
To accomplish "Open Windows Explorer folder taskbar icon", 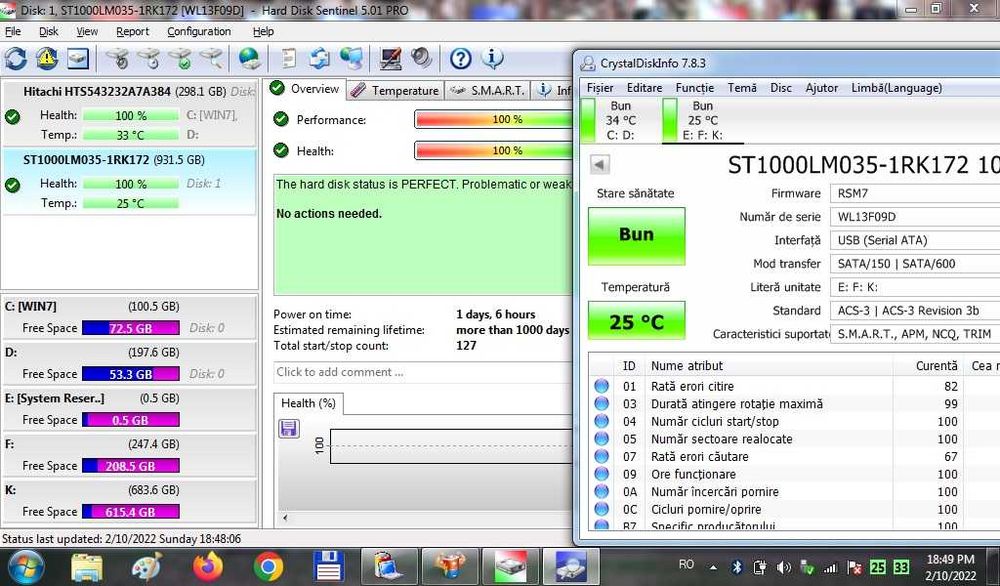I will coord(87,566).
